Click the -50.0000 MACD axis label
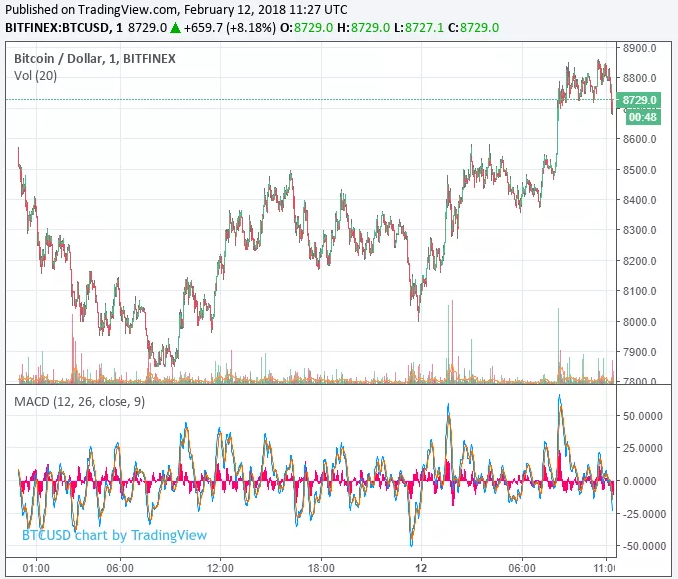Image resolution: width=678 pixels, height=579 pixels. (x=644, y=547)
